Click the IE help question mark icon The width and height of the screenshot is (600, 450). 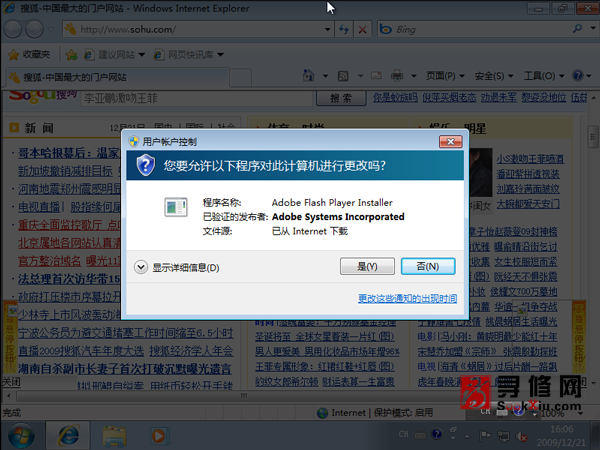[578, 75]
